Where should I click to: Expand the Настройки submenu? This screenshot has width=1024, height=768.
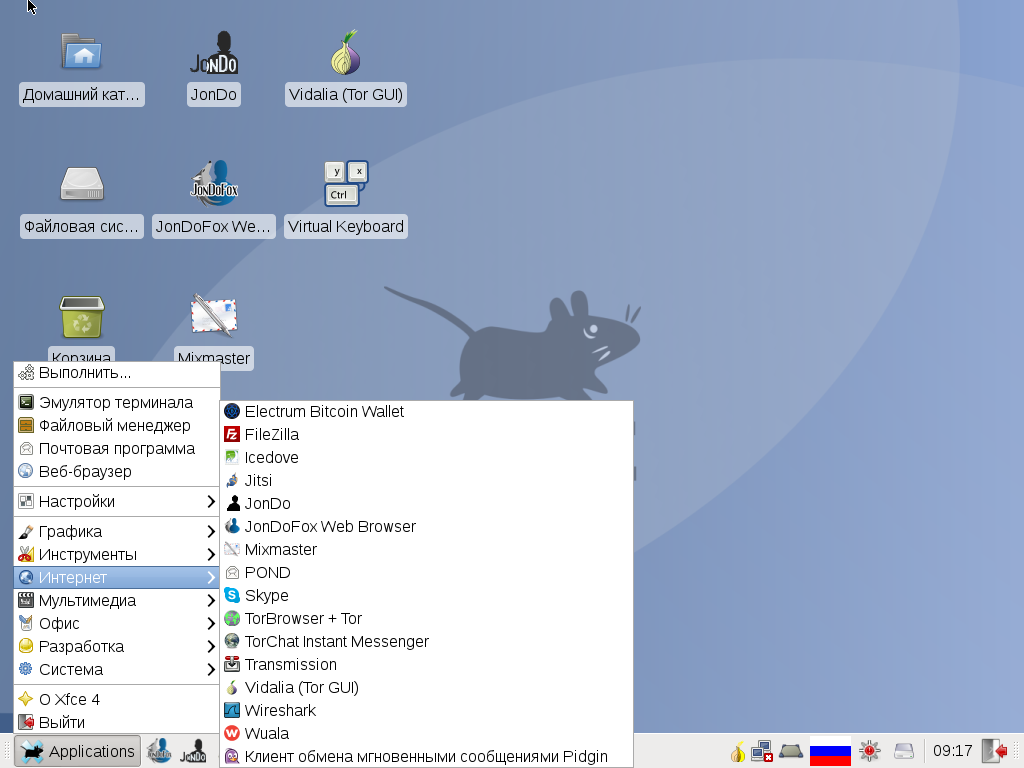point(117,502)
